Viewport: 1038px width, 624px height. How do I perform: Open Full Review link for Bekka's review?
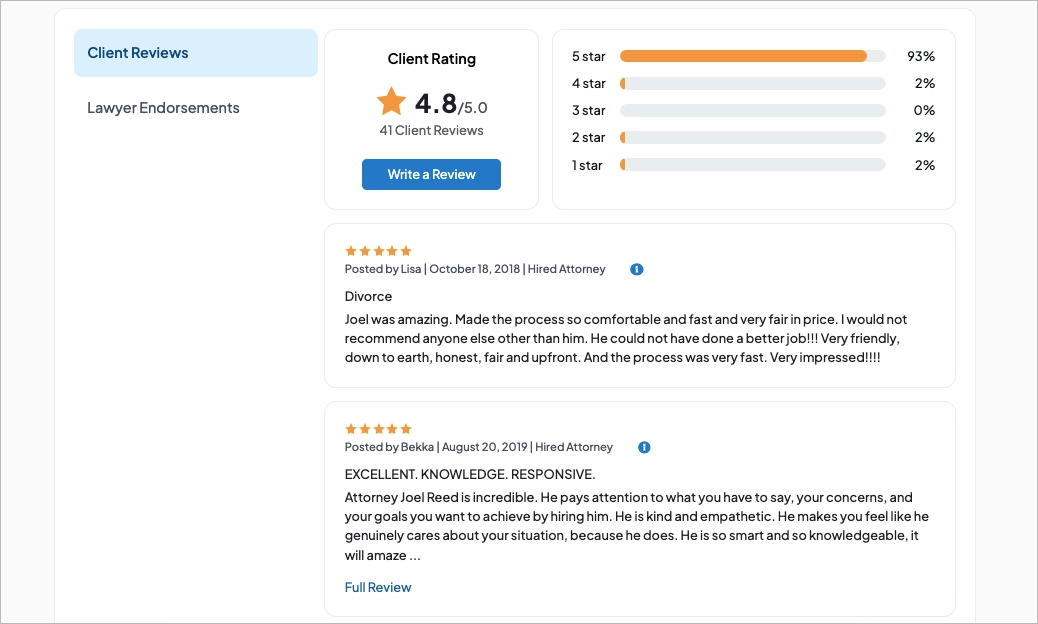coord(378,587)
